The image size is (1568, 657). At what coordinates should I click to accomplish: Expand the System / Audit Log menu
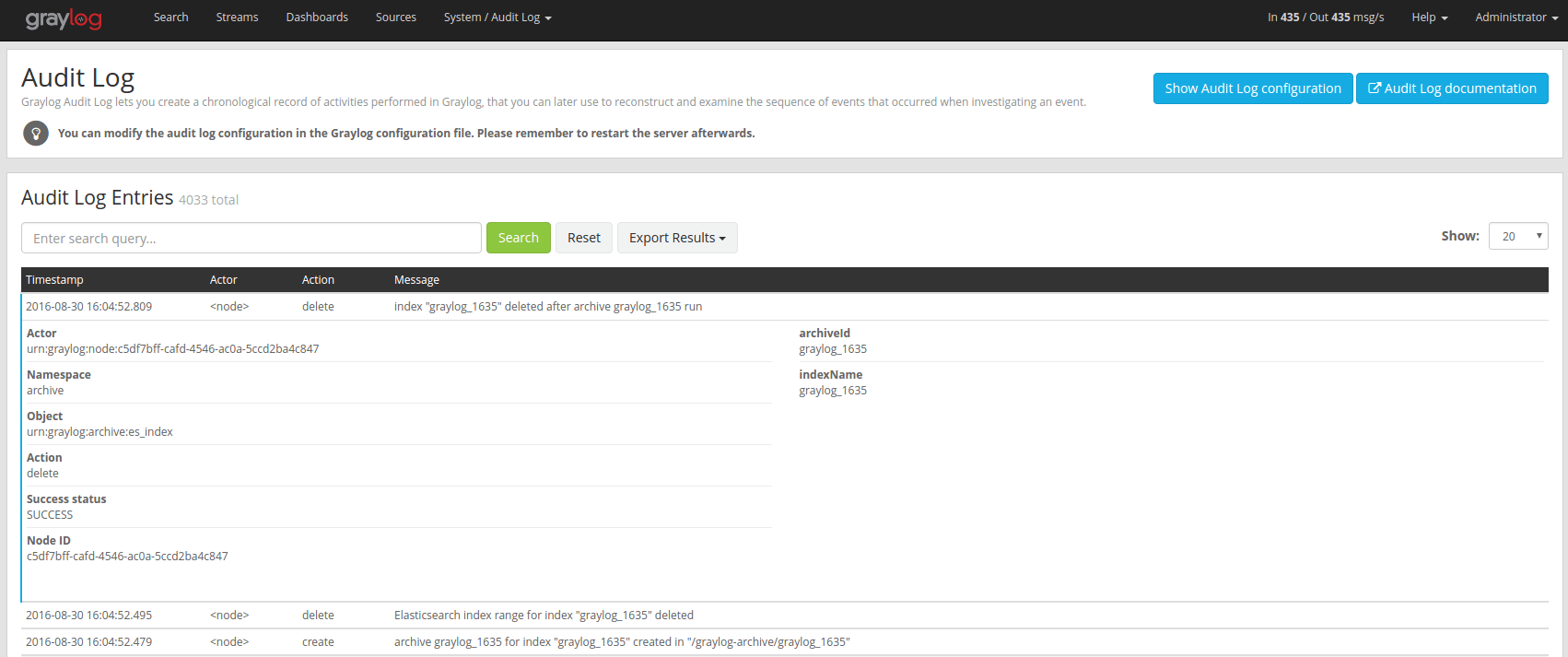coord(497,18)
